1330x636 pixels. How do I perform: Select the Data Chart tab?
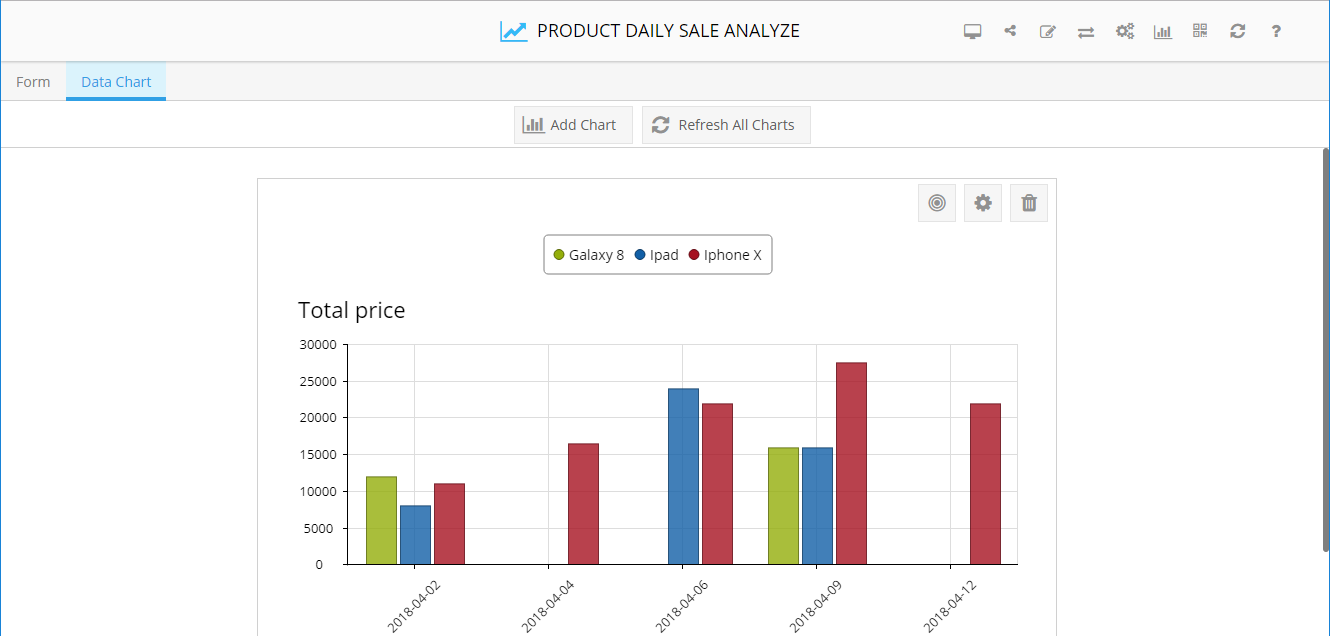click(116, 82)
